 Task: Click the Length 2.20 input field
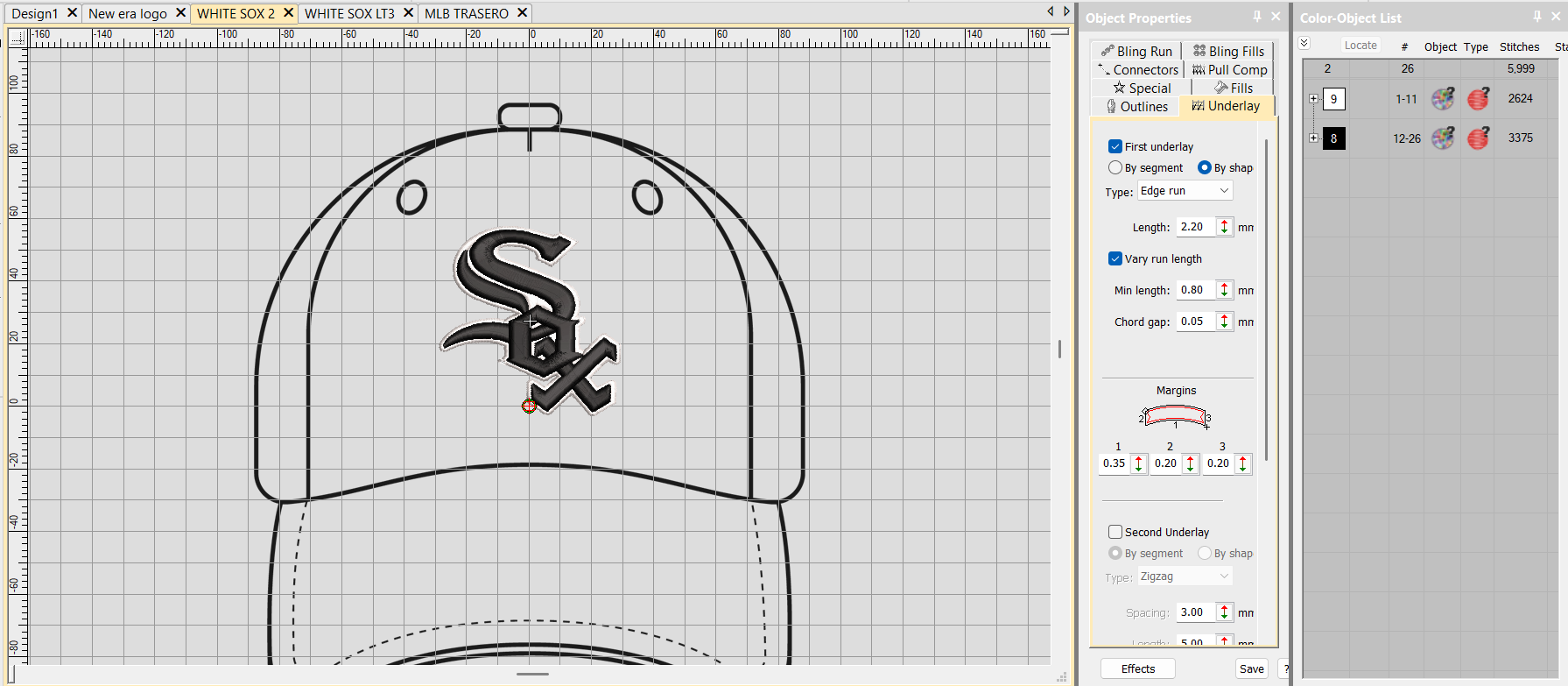[x=1196, y=227]
